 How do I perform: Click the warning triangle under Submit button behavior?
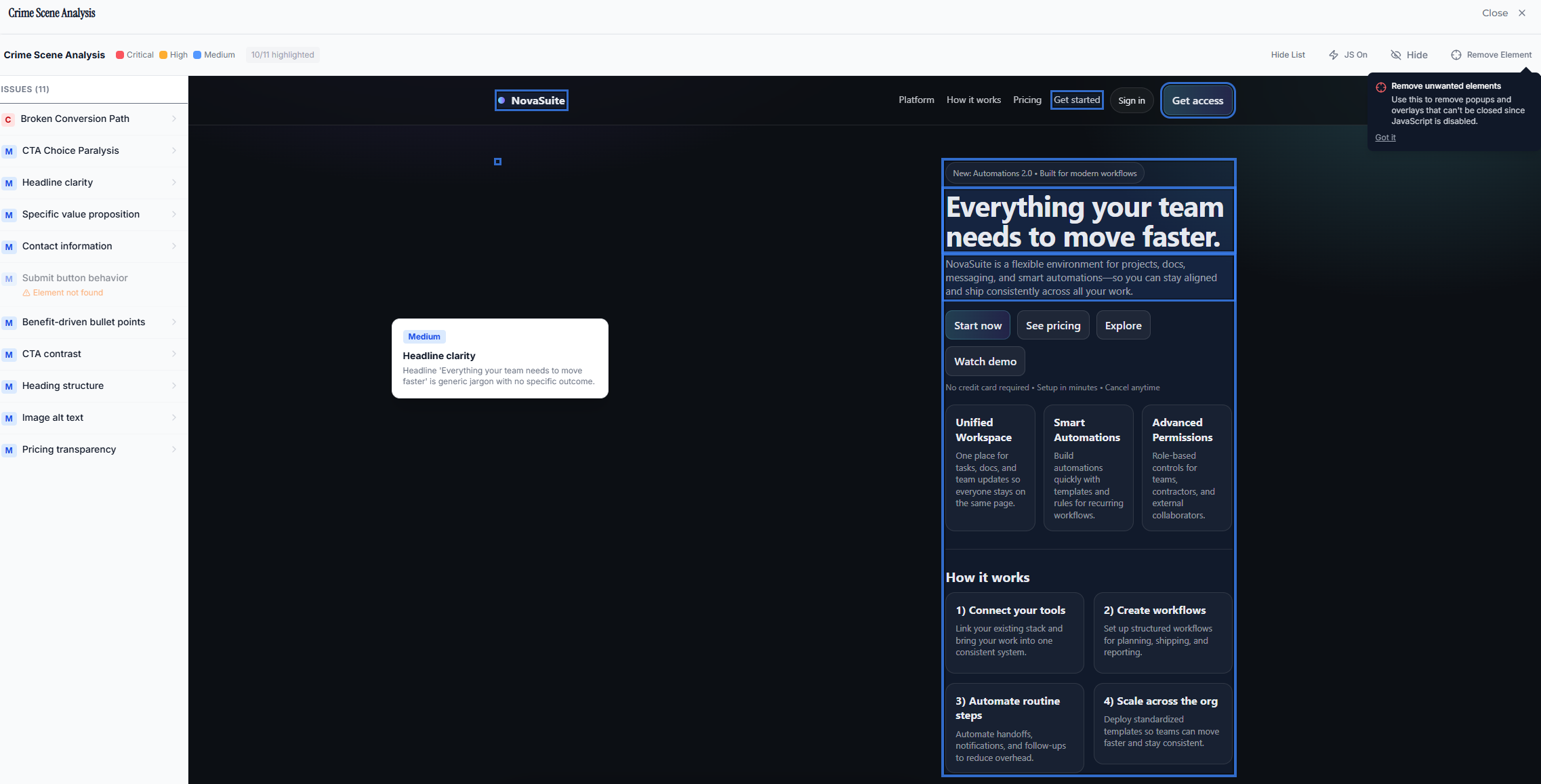26,293
